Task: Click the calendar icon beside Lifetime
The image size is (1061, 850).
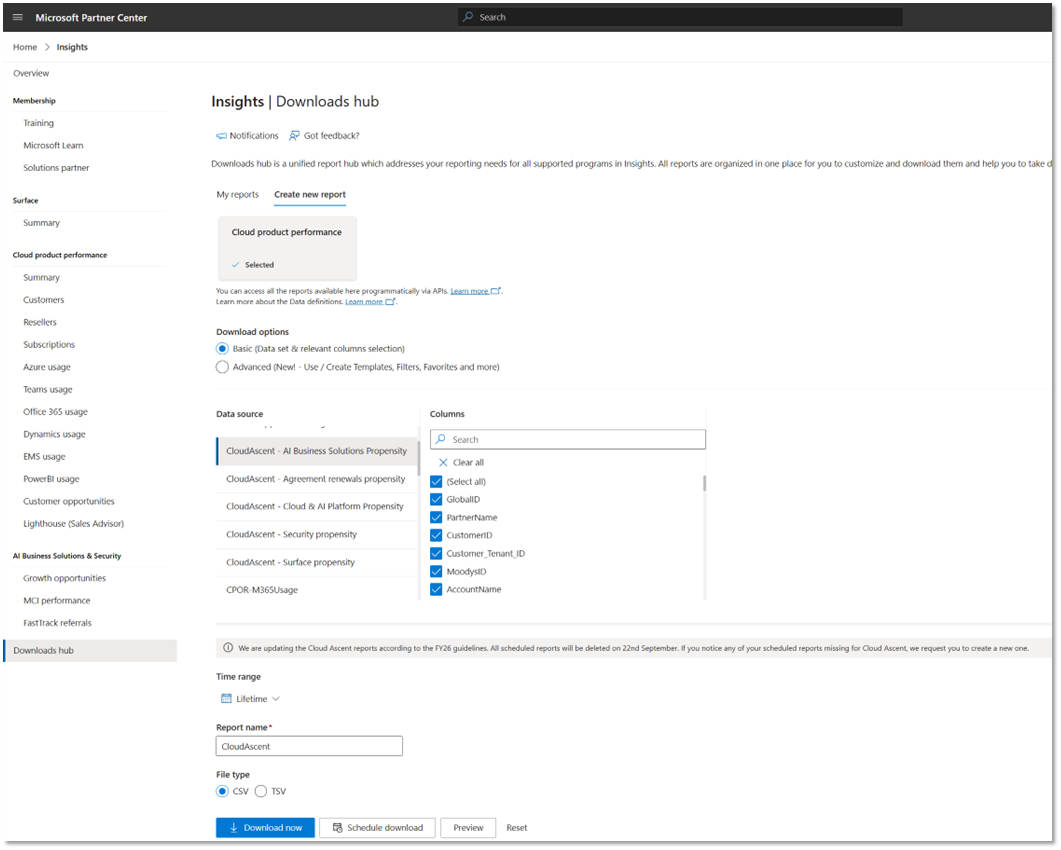Action: (x=226, y=698)
